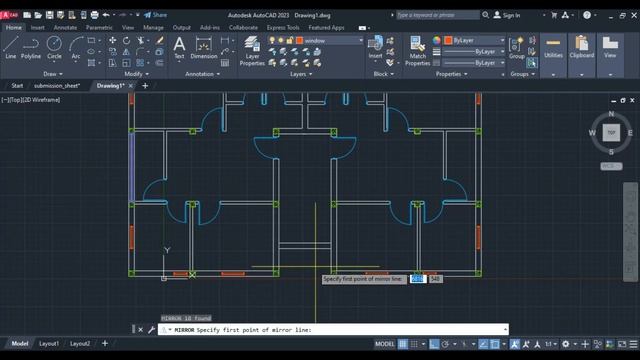
Task: Toggle grid display in status bar
Action: [402, 344]
